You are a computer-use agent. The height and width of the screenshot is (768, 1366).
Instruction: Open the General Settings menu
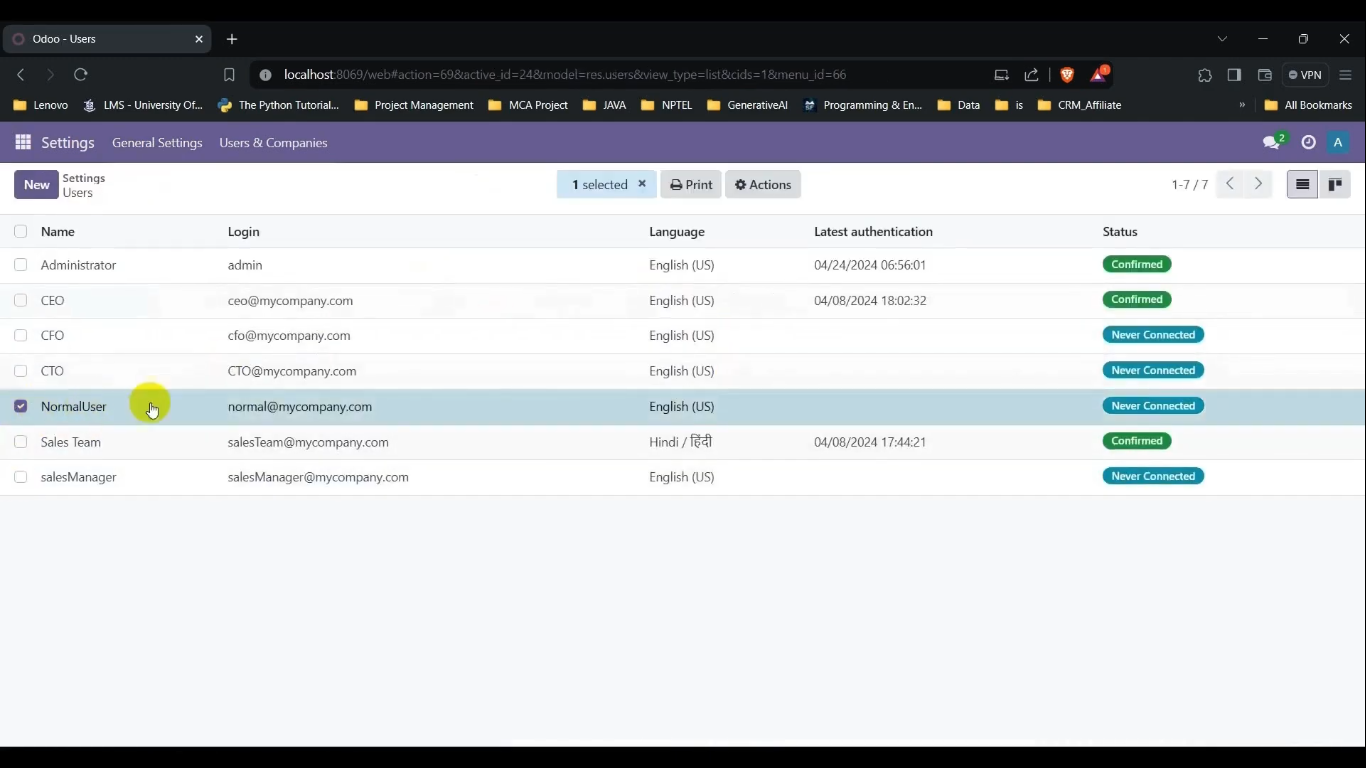(157, 143)
